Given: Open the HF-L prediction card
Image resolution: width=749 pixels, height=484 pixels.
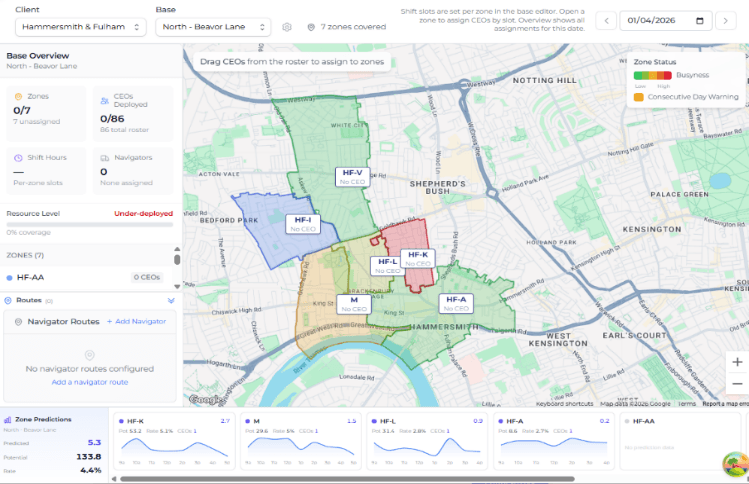Looking at the screenshot, I should tap(427, 441).
